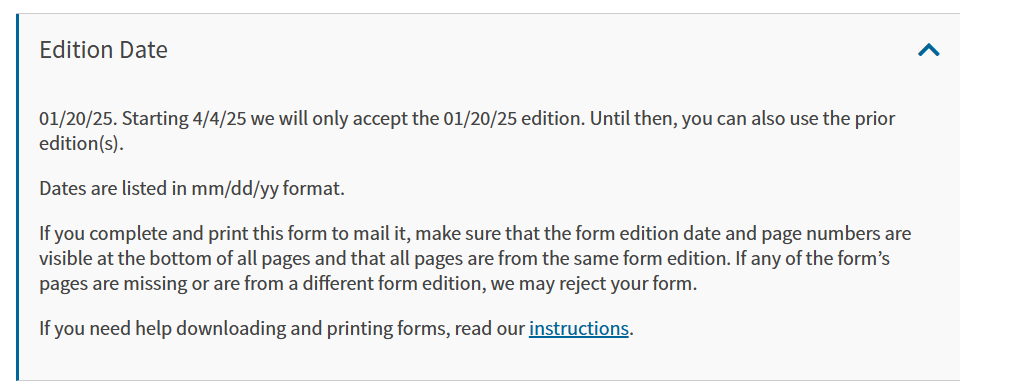Click the first 01/20/25 edition date text
Viewport: 1023px width, 388px height.
click(x=78, y=119)
